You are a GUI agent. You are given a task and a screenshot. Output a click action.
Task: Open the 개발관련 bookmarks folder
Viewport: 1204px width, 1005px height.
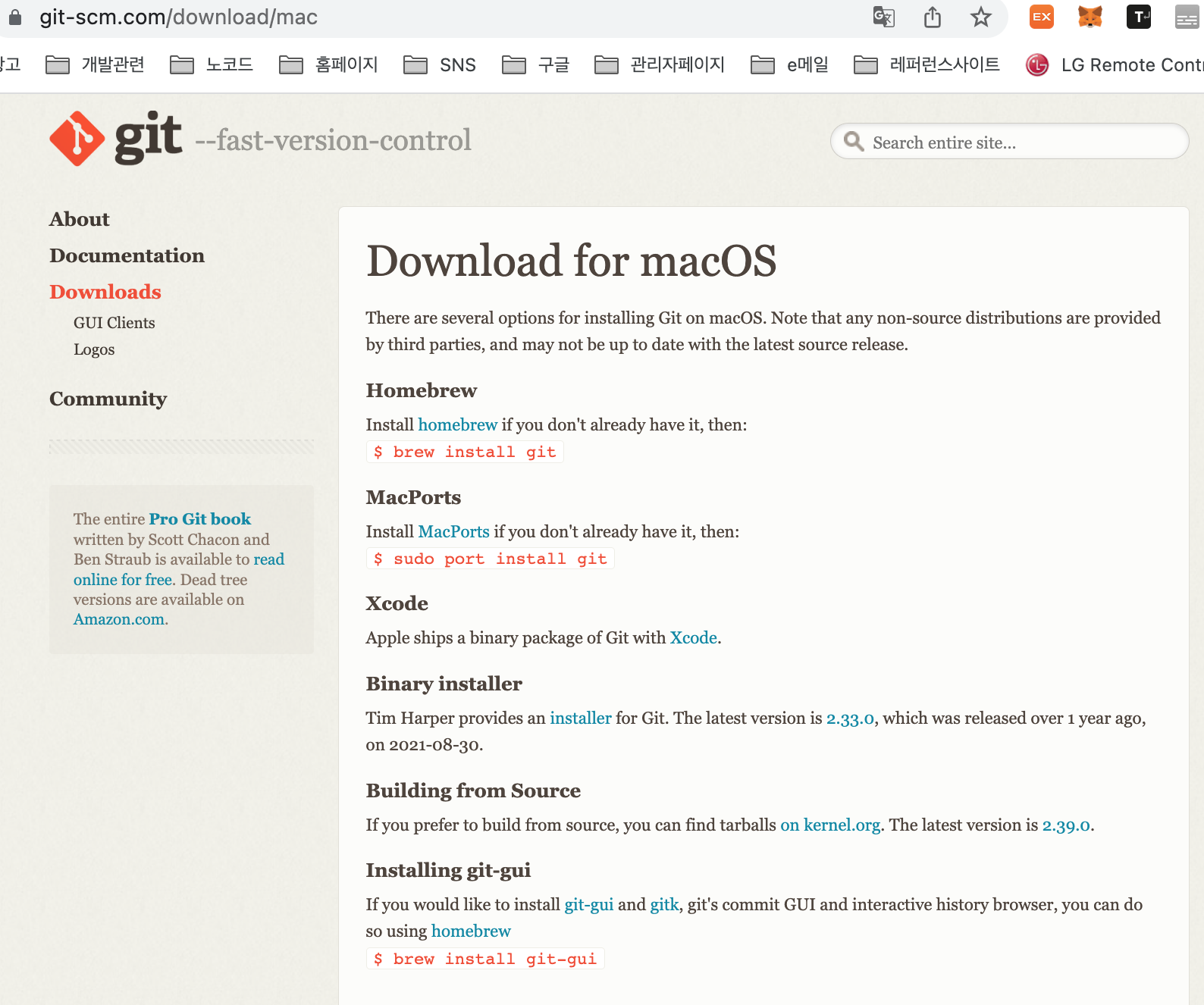(x=95, y=65)
